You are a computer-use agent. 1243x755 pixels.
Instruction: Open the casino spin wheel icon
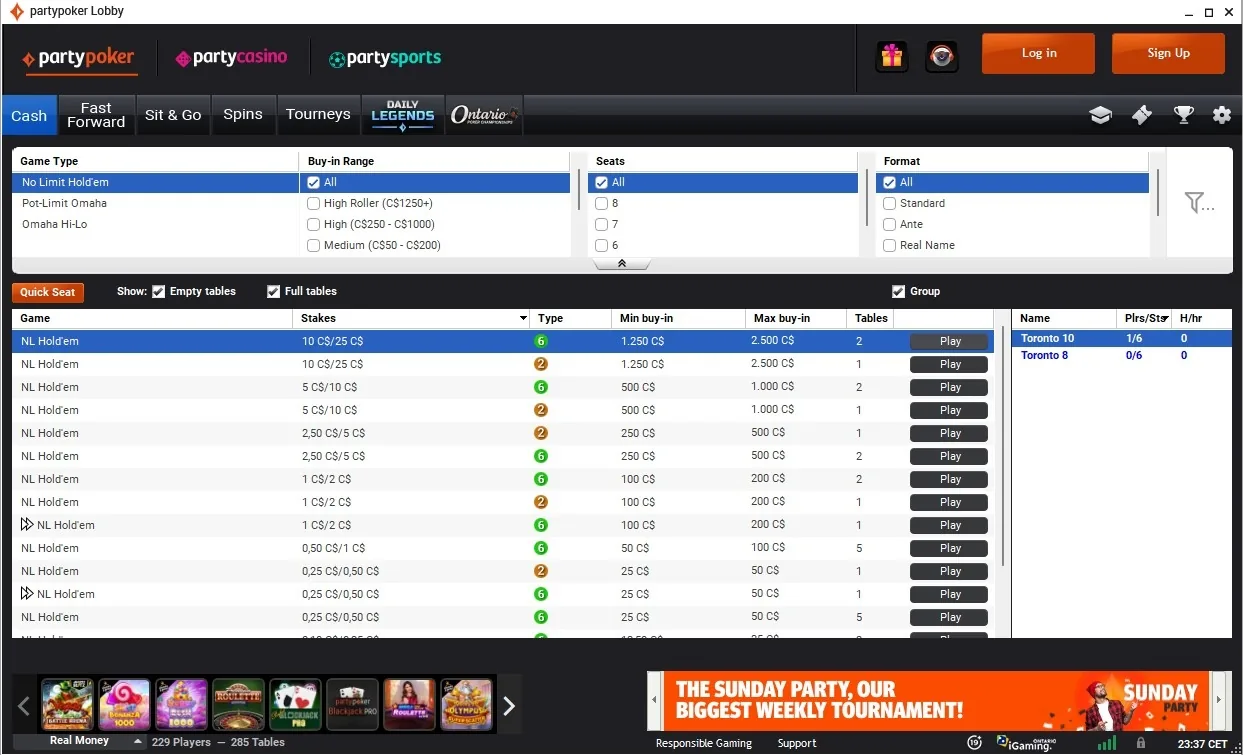click(940, 56)
